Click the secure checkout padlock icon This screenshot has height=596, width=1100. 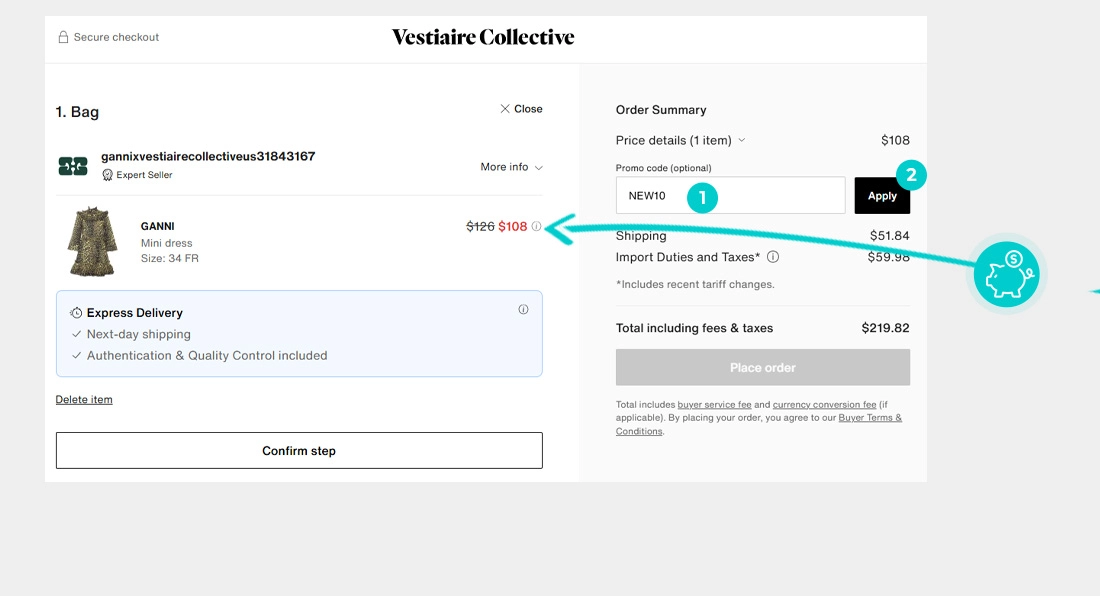[63, 37]
